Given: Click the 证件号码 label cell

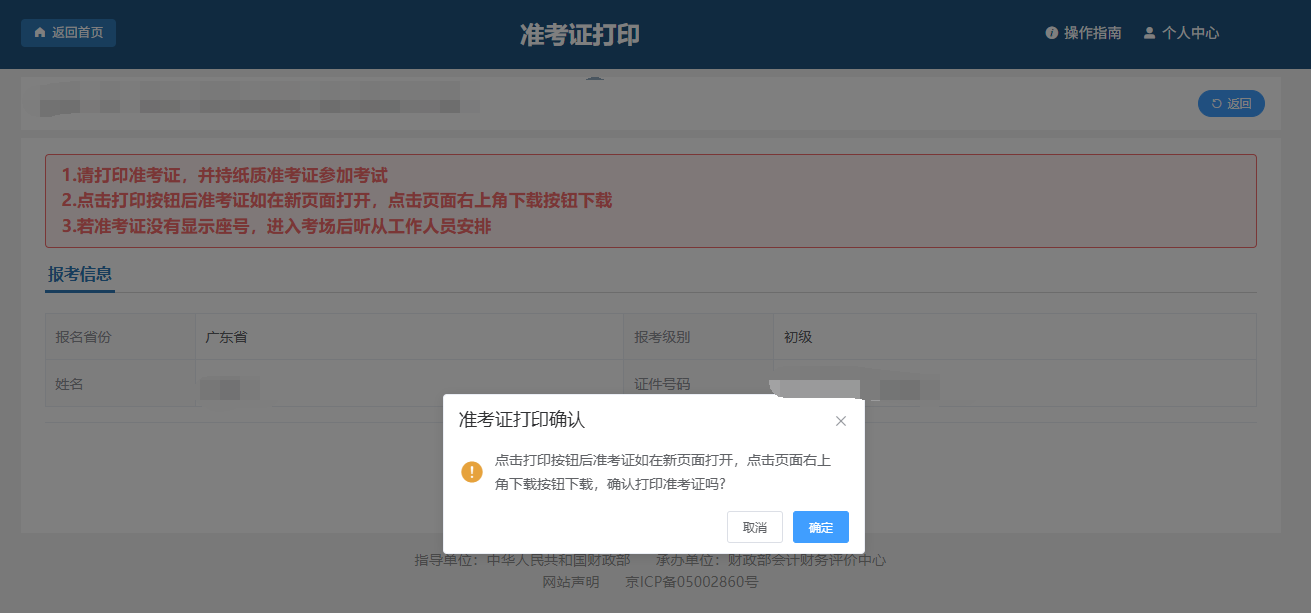Looking at the screenshot, I should 699,384.
